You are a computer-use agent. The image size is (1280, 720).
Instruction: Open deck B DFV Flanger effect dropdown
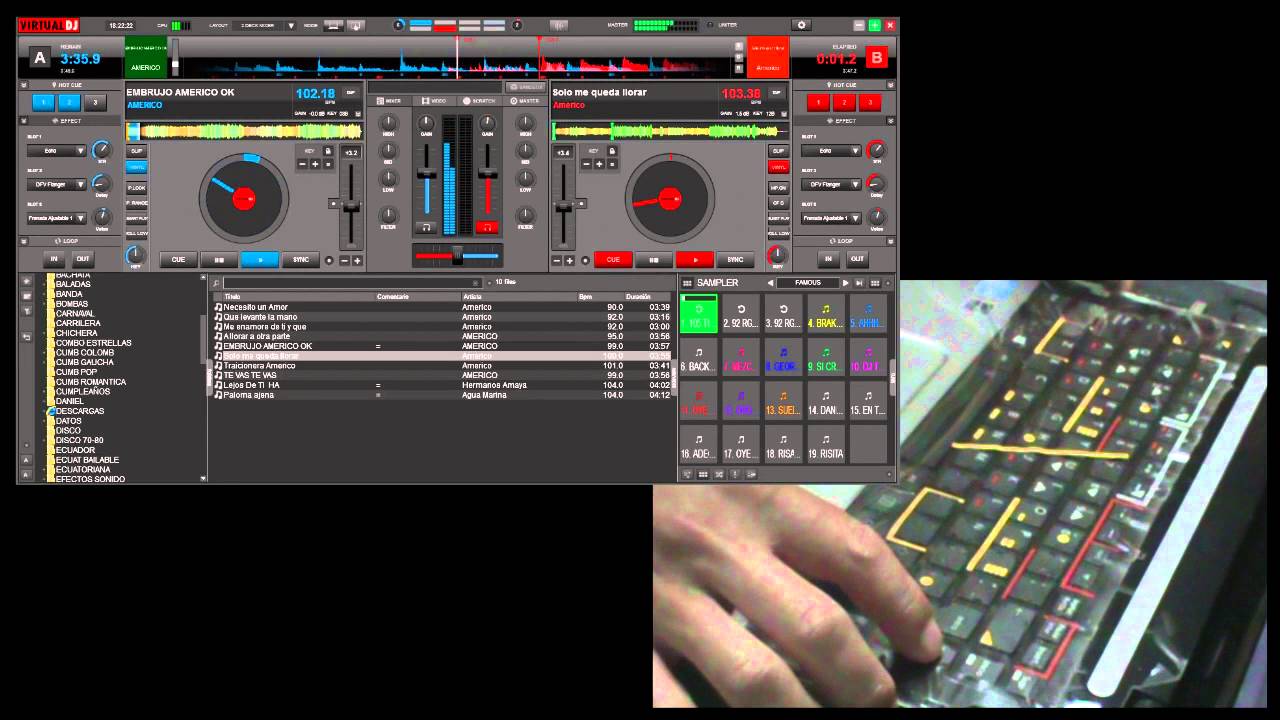[x=831, y=184]
